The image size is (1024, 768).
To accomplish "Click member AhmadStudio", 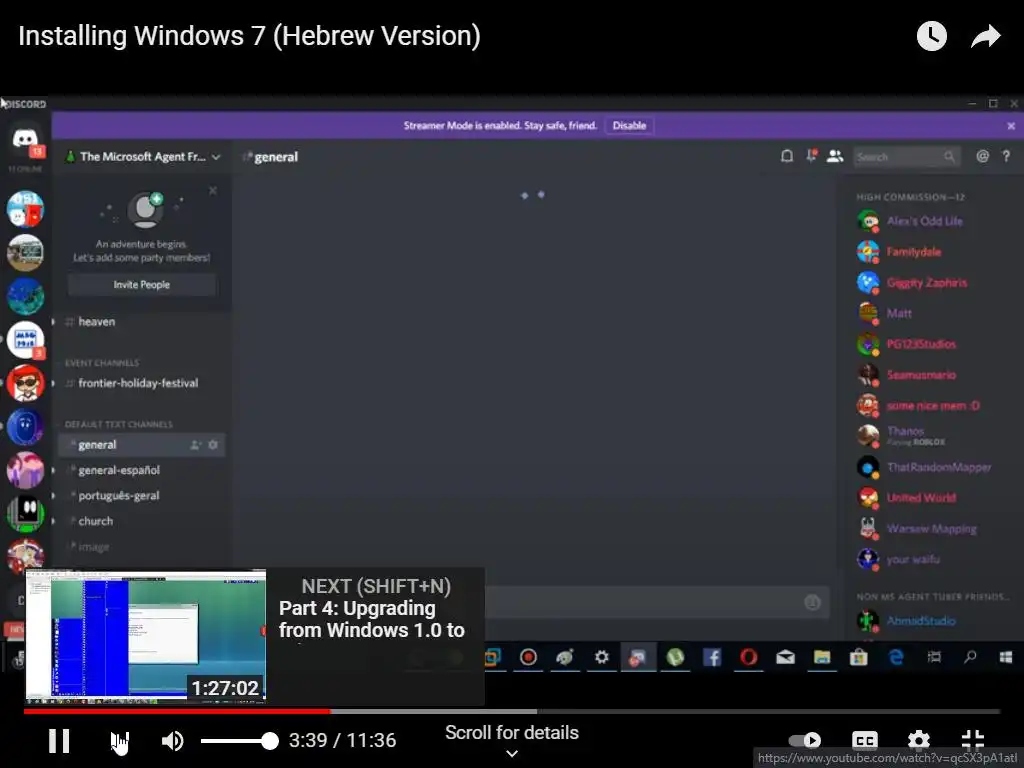I will click(921, 621).
